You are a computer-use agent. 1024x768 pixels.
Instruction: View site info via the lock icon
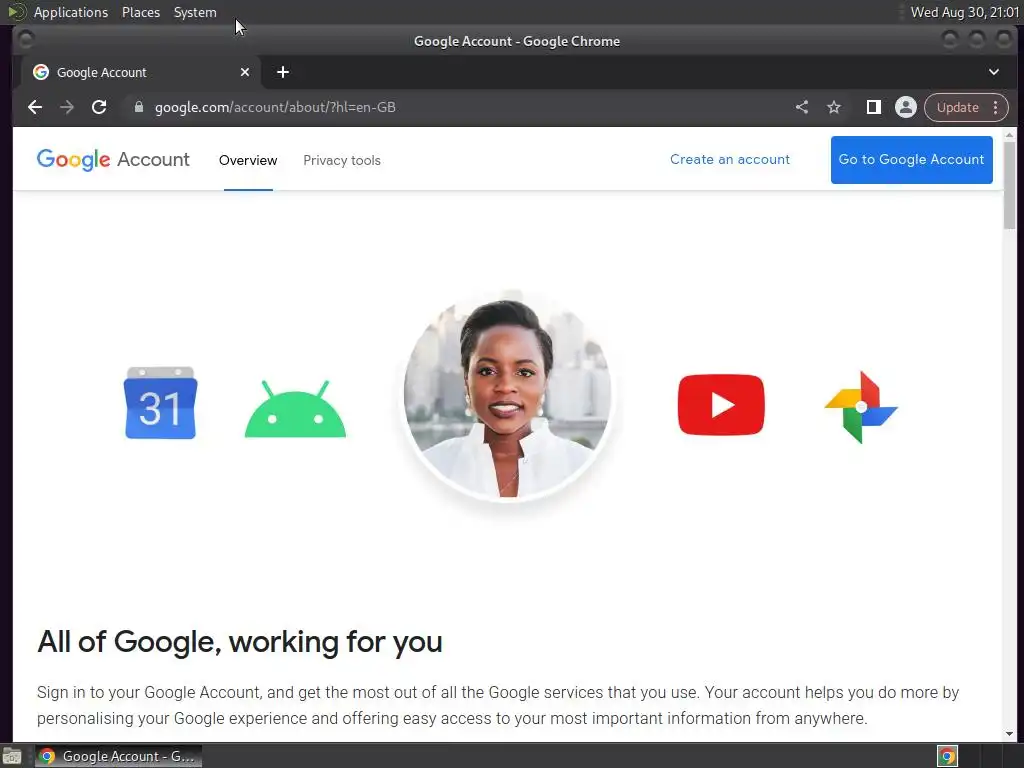click(x=138, y=107)
